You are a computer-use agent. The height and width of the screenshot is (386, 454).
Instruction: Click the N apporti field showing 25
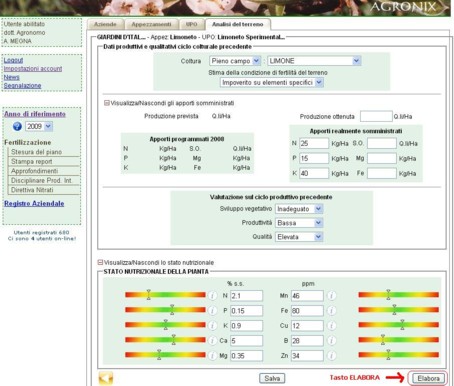click(314, 144)
